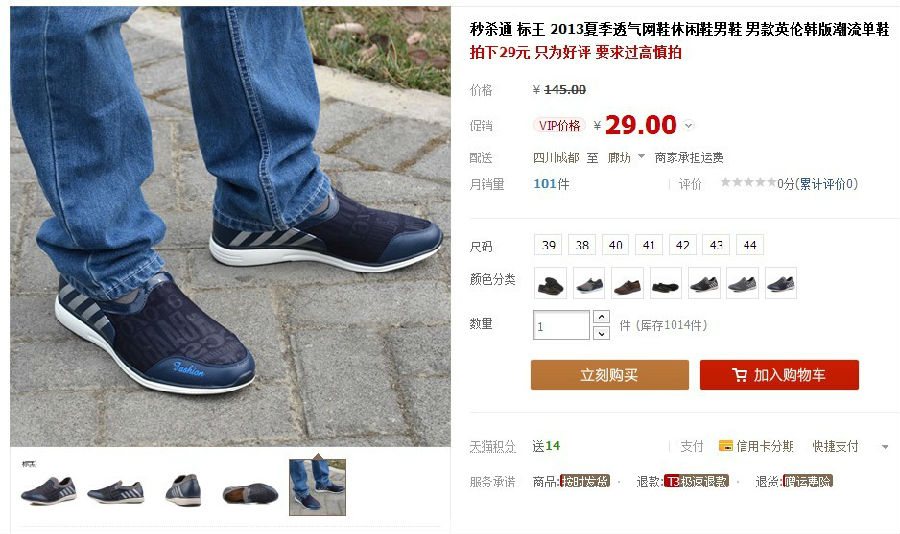The image size is (900, 534).
Task: Select the first dark brown shoe color swatch
Action: pos(550,283)
